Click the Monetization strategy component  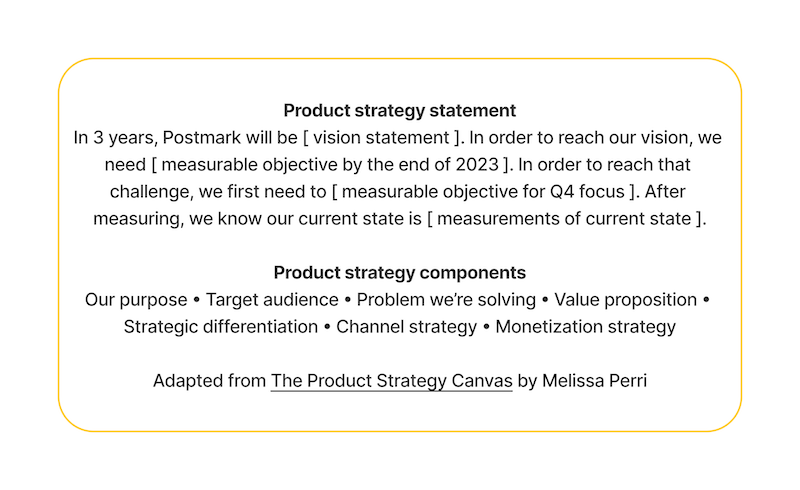point(585,327)
